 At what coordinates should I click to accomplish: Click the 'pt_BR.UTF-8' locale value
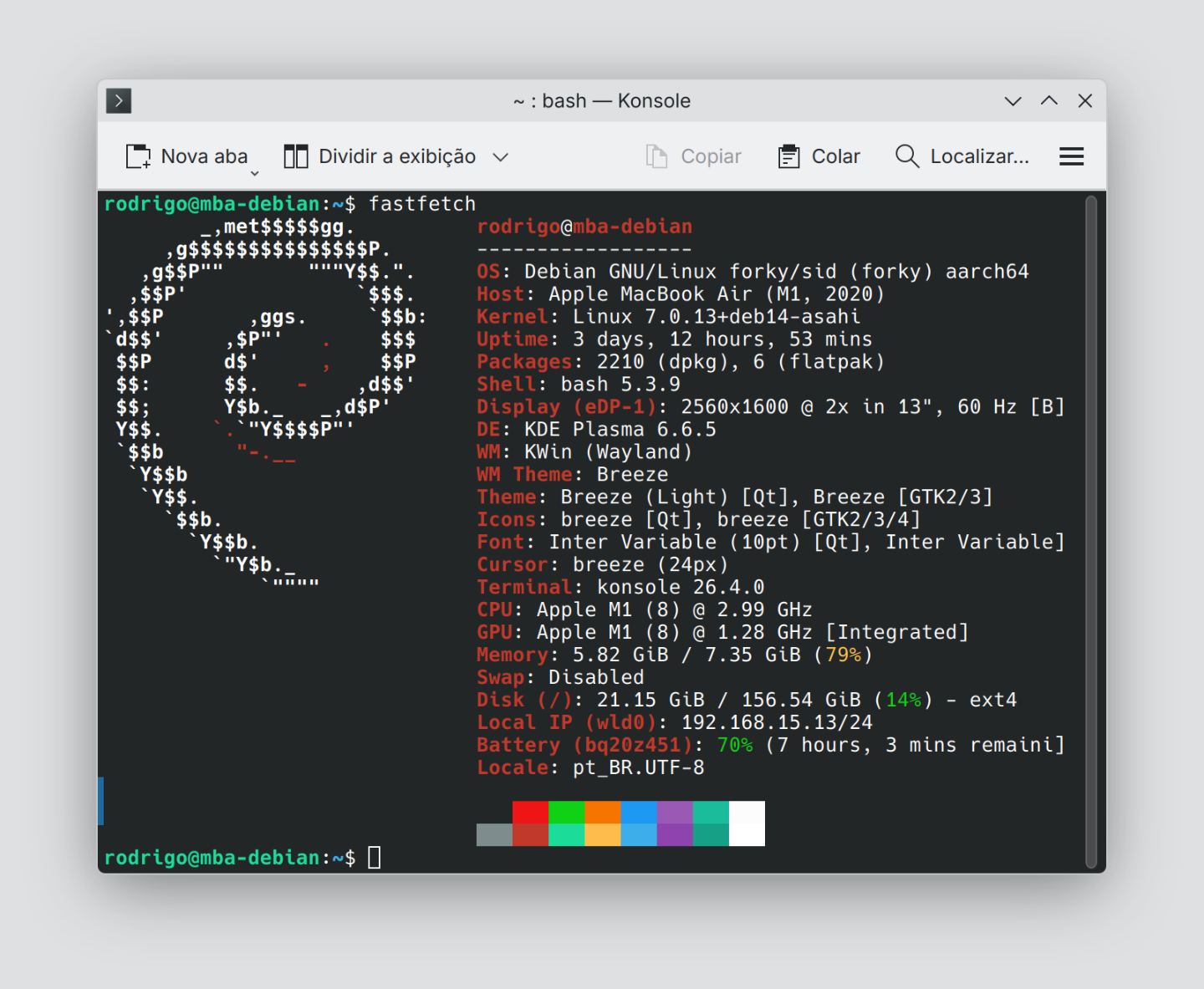coord(639,768)
